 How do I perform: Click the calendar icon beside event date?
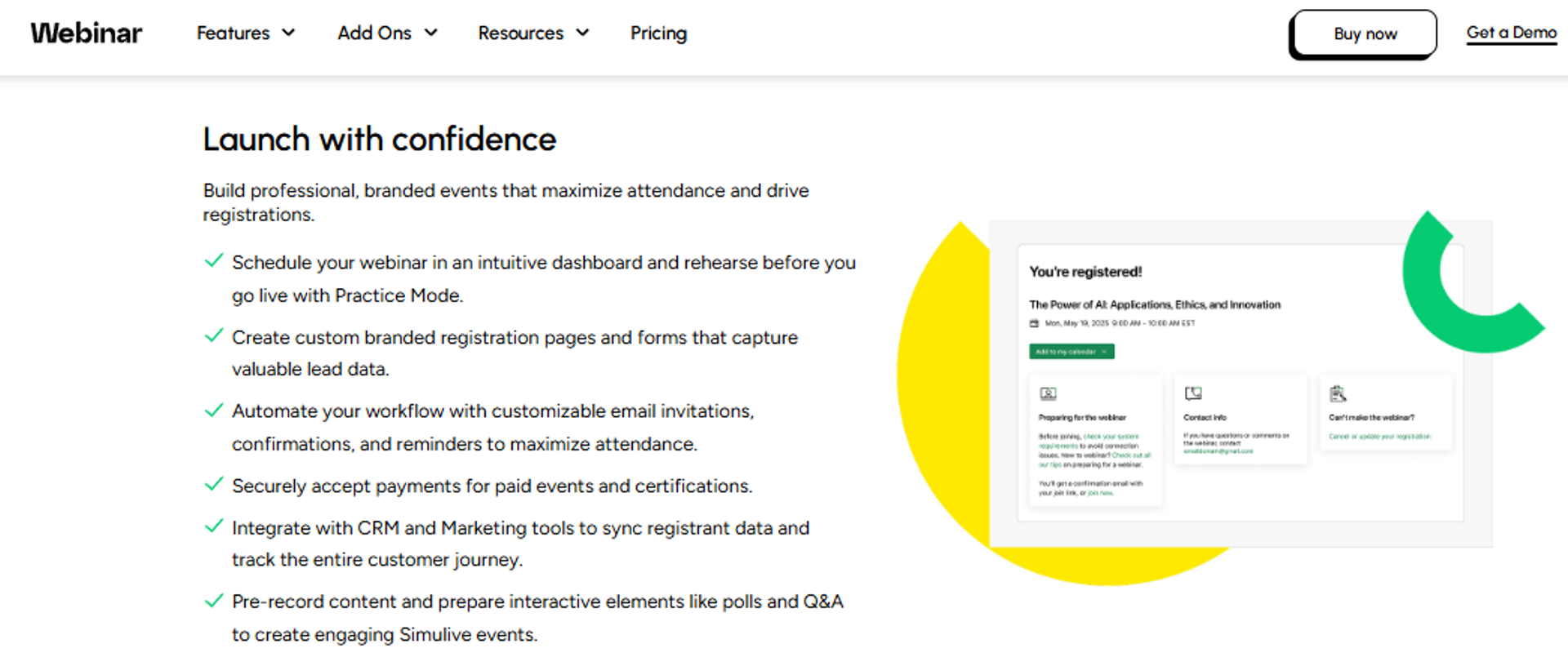pos(1034,323)
